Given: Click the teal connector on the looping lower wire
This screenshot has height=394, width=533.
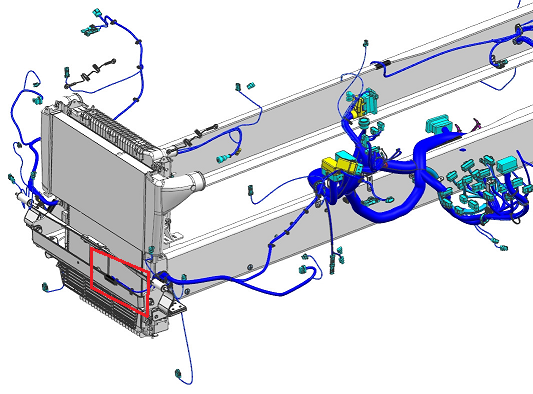Looking at the screenshot, I should tap(303, 270).
